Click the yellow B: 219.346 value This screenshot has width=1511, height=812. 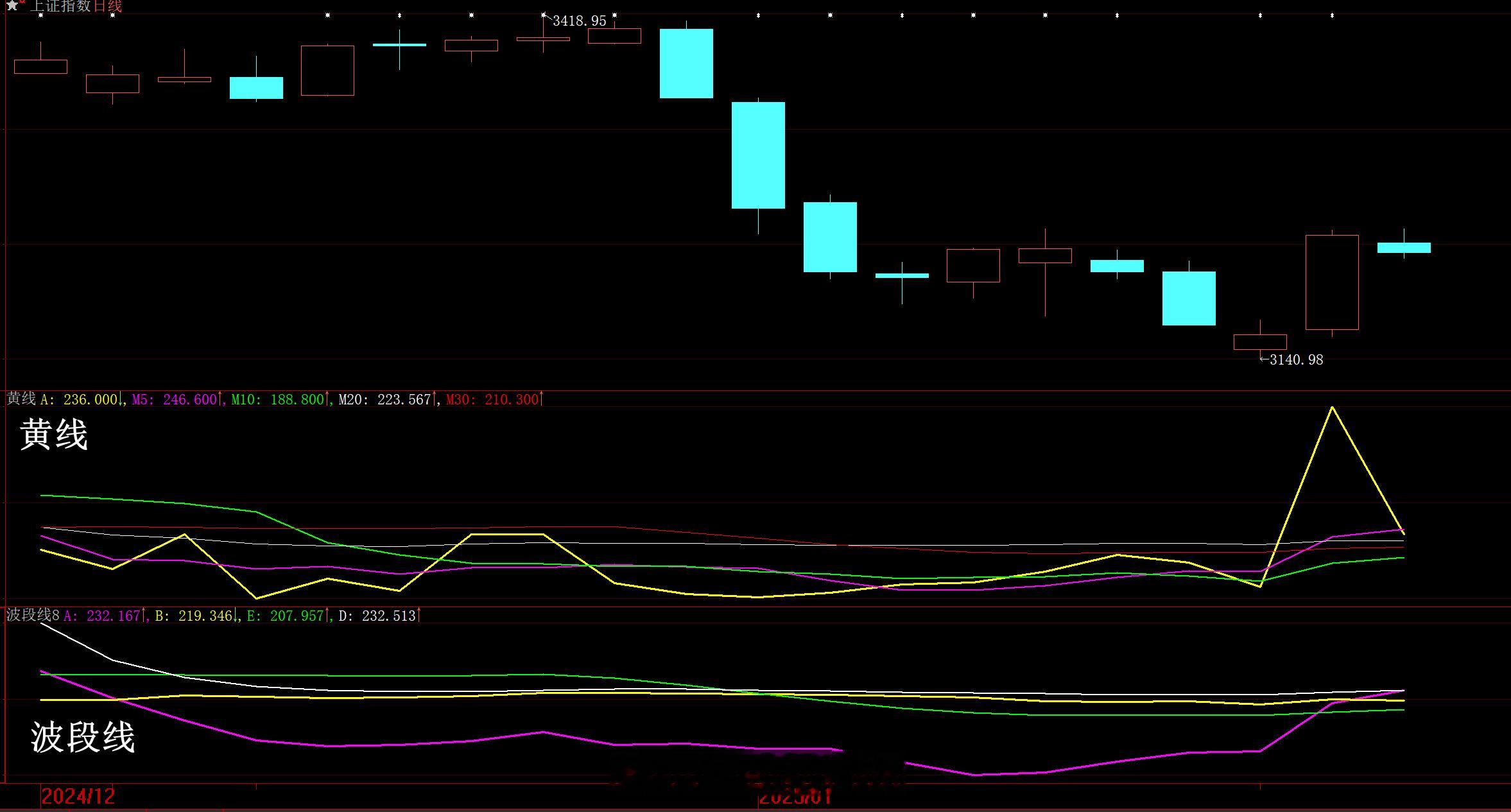[195, 616]
